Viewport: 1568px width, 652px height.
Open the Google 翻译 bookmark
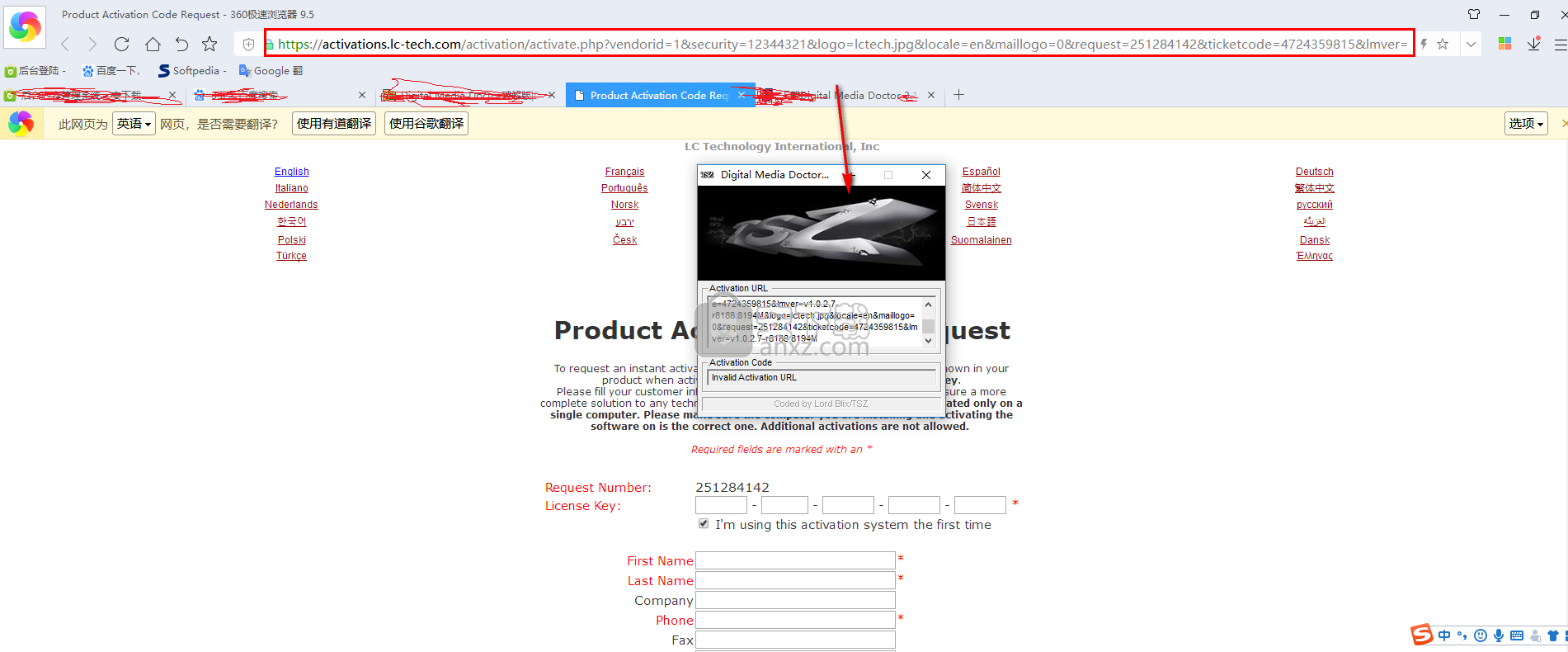tap(271, 71)
